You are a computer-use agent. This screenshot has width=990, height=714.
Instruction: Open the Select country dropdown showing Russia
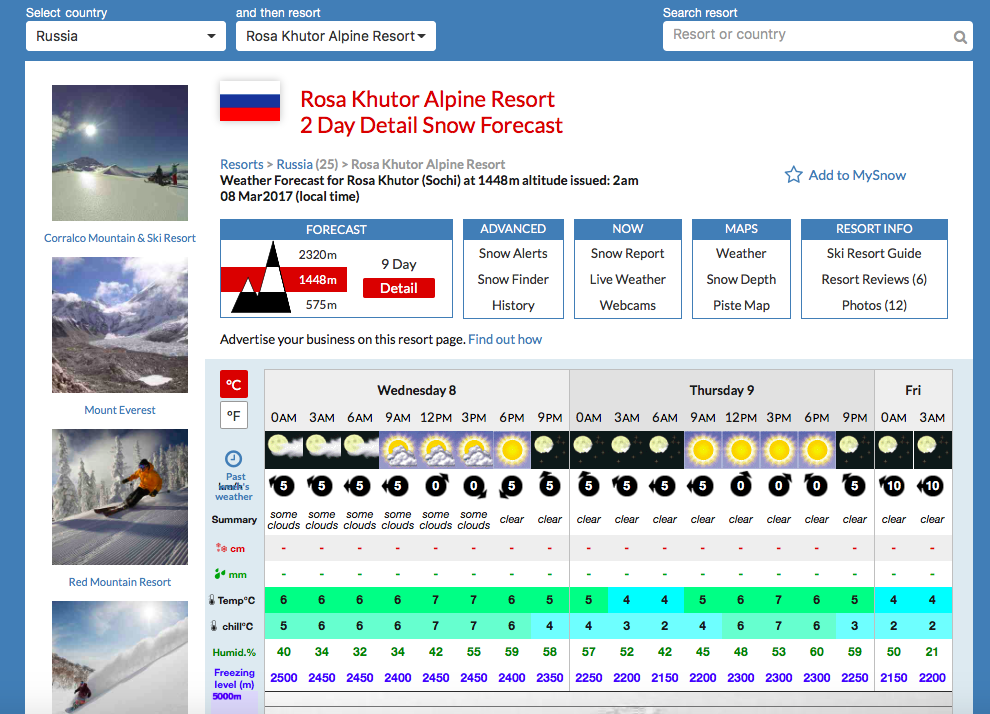tap(126, 36)
